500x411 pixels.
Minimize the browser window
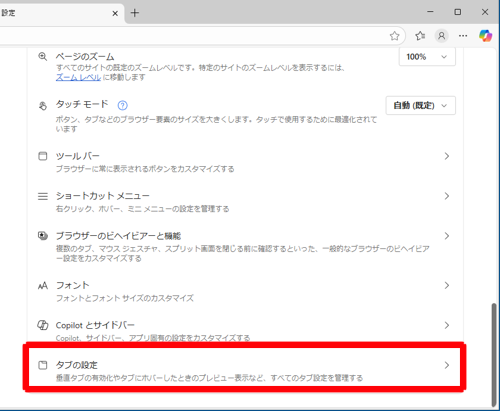[x=430, y=12]
